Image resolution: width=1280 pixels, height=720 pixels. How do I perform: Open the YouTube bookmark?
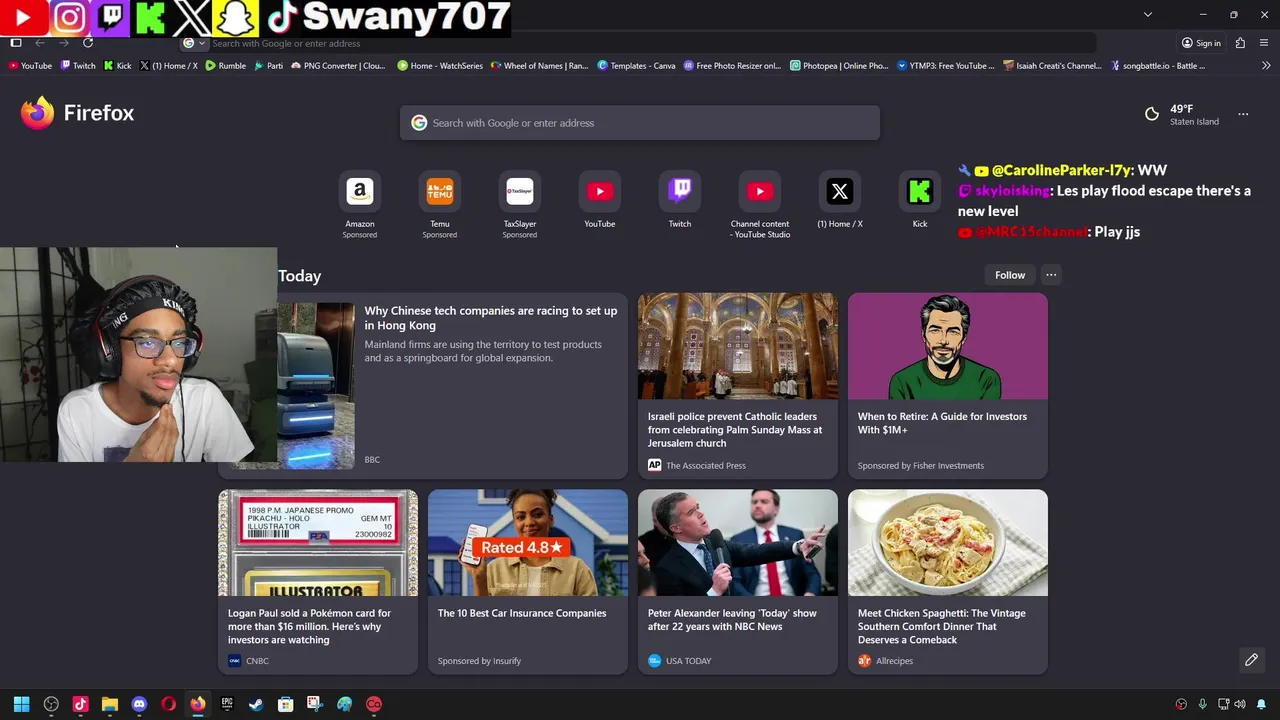[30, 66]
